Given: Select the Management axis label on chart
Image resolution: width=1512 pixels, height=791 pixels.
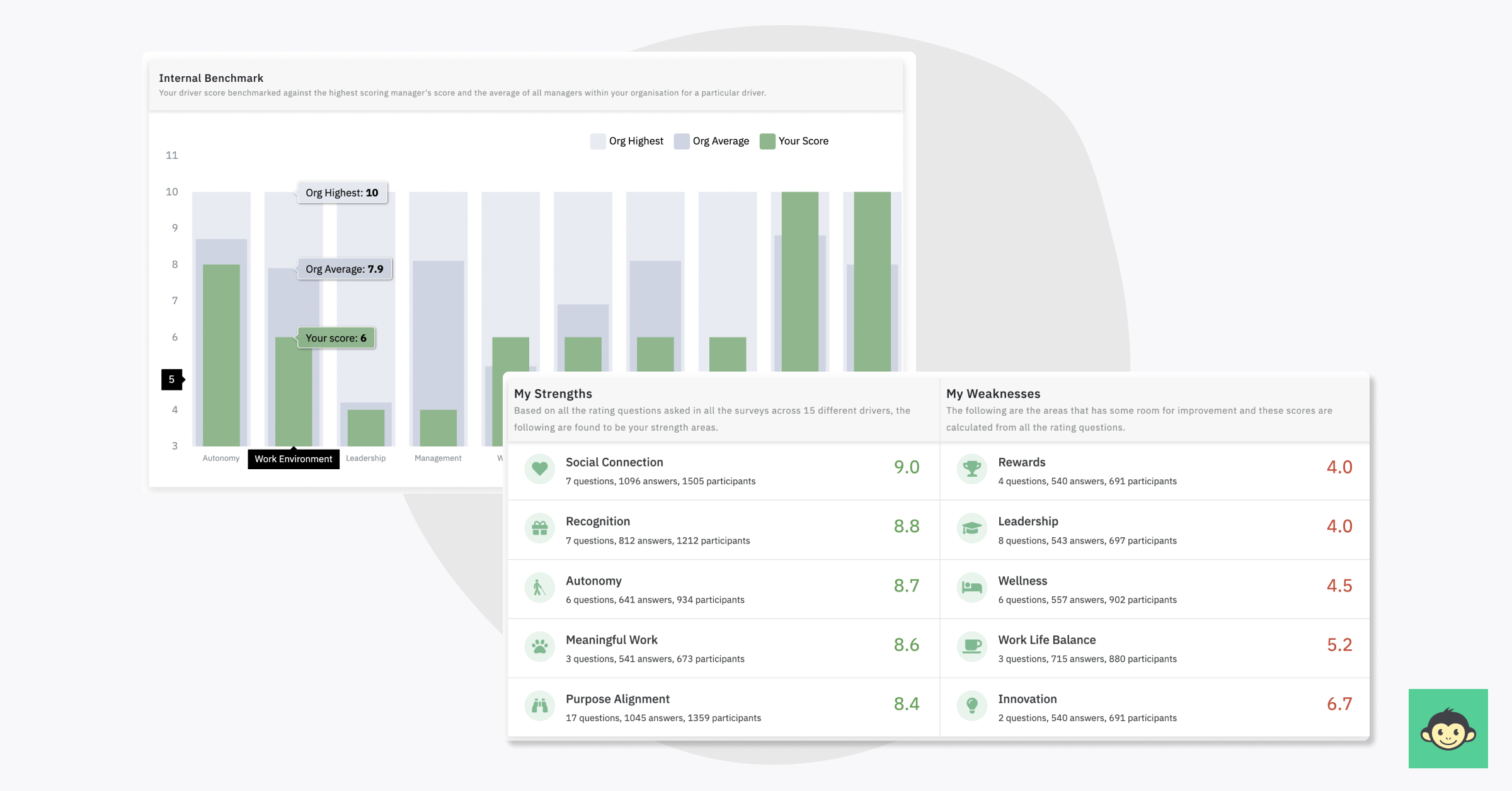Looking at the screenshot, I should tap(438, 458).
